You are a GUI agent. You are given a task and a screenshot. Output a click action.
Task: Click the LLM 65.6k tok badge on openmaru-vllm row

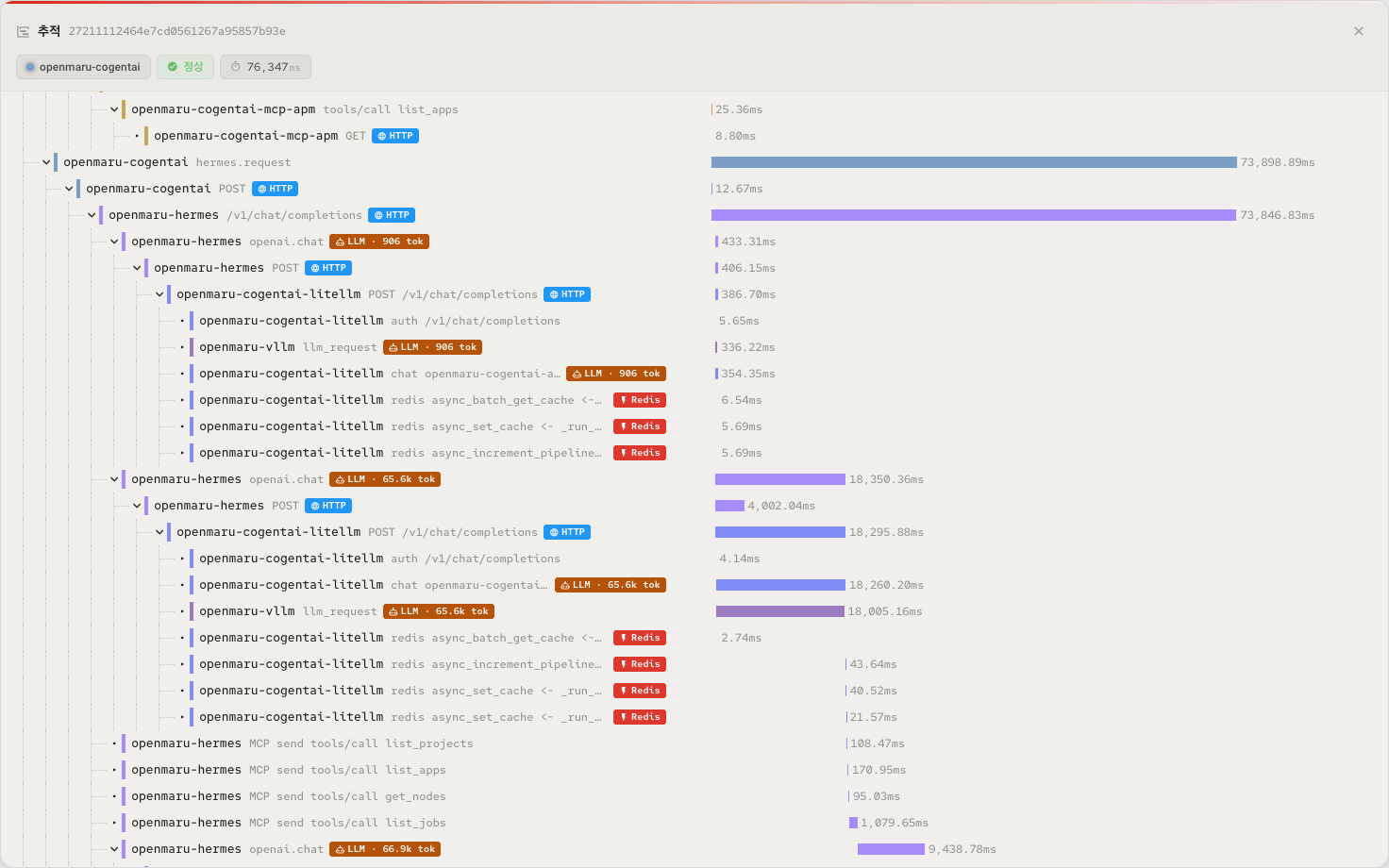pos(439,611)
